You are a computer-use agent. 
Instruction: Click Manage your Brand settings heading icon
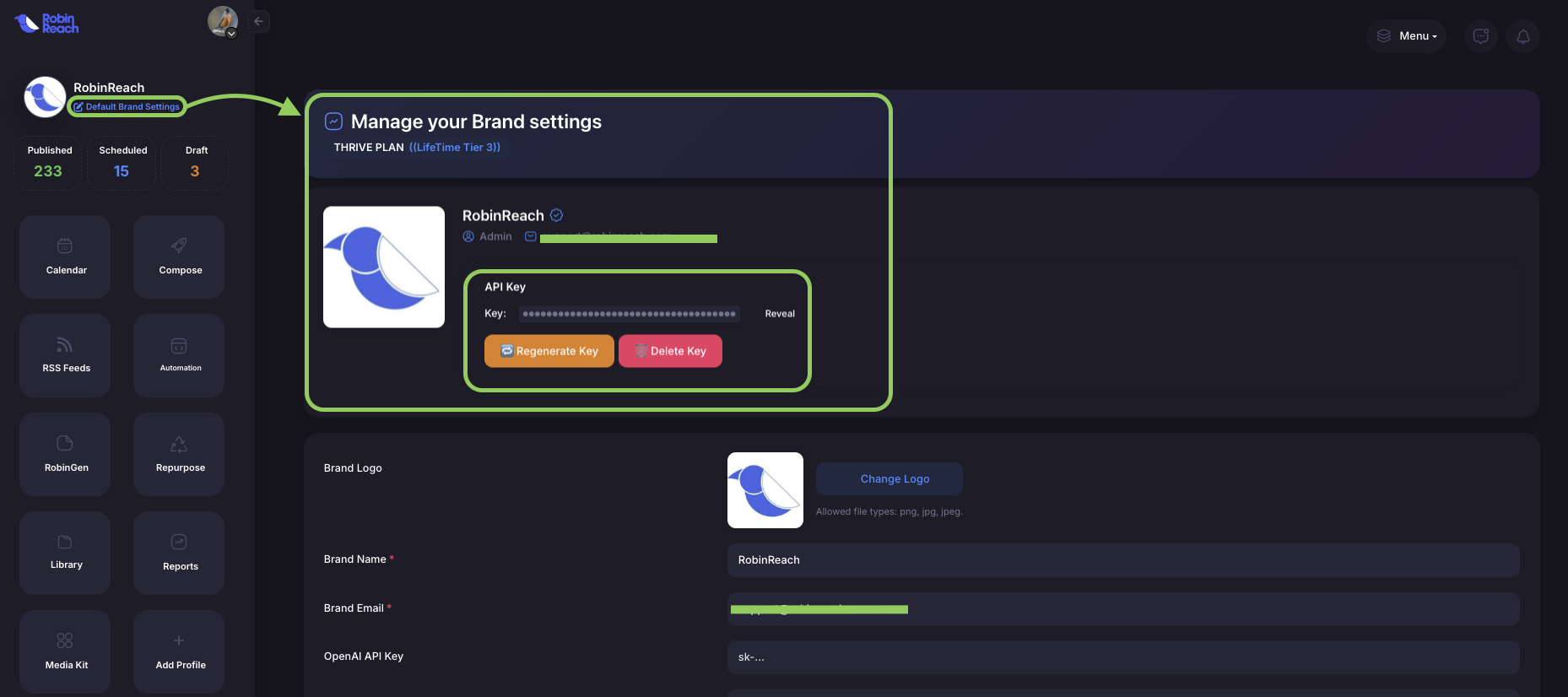pyautogui.click(x=333, y=122)
